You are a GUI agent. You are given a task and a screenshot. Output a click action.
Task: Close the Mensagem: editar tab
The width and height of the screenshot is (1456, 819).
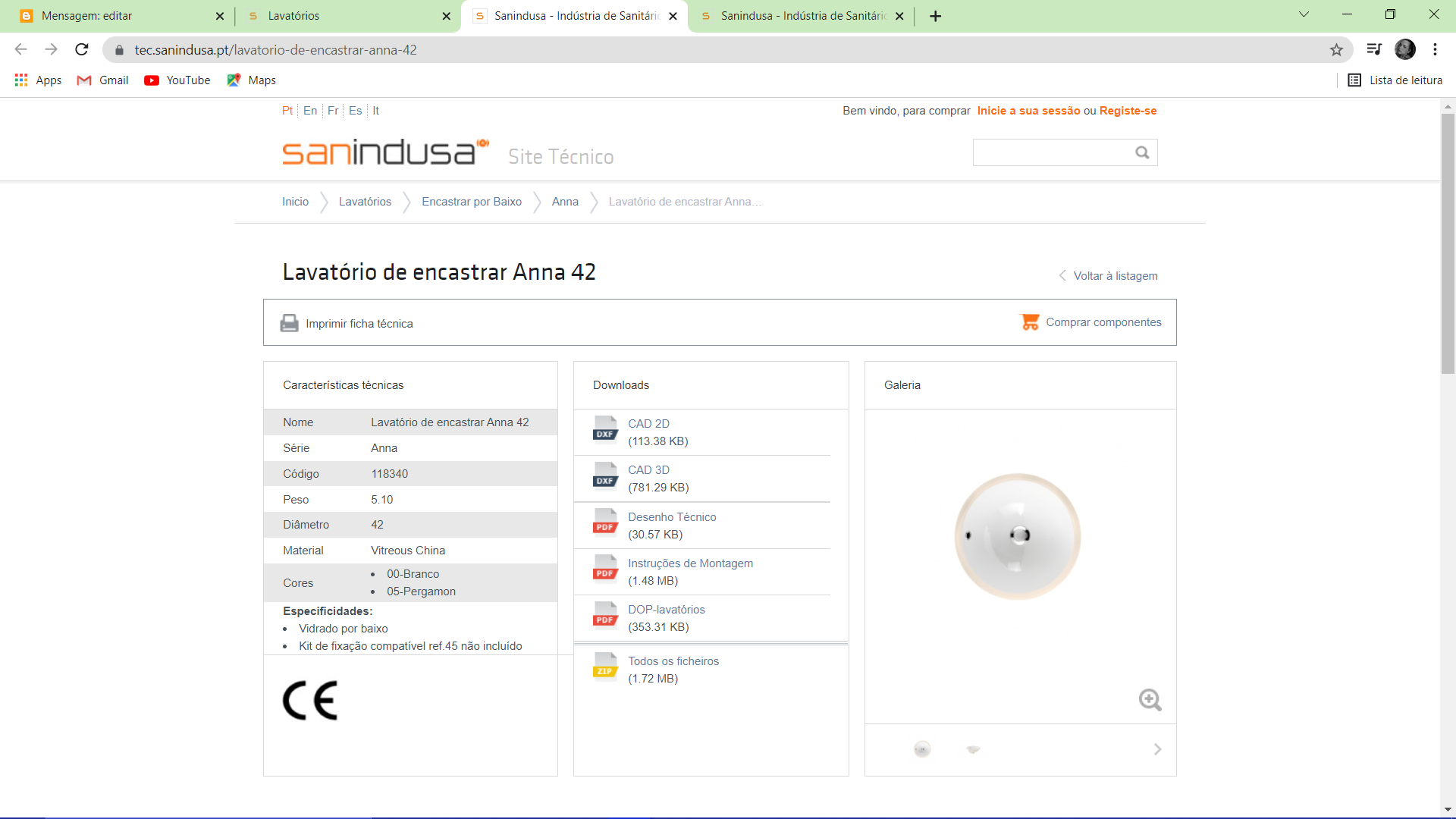click(220, 16)
